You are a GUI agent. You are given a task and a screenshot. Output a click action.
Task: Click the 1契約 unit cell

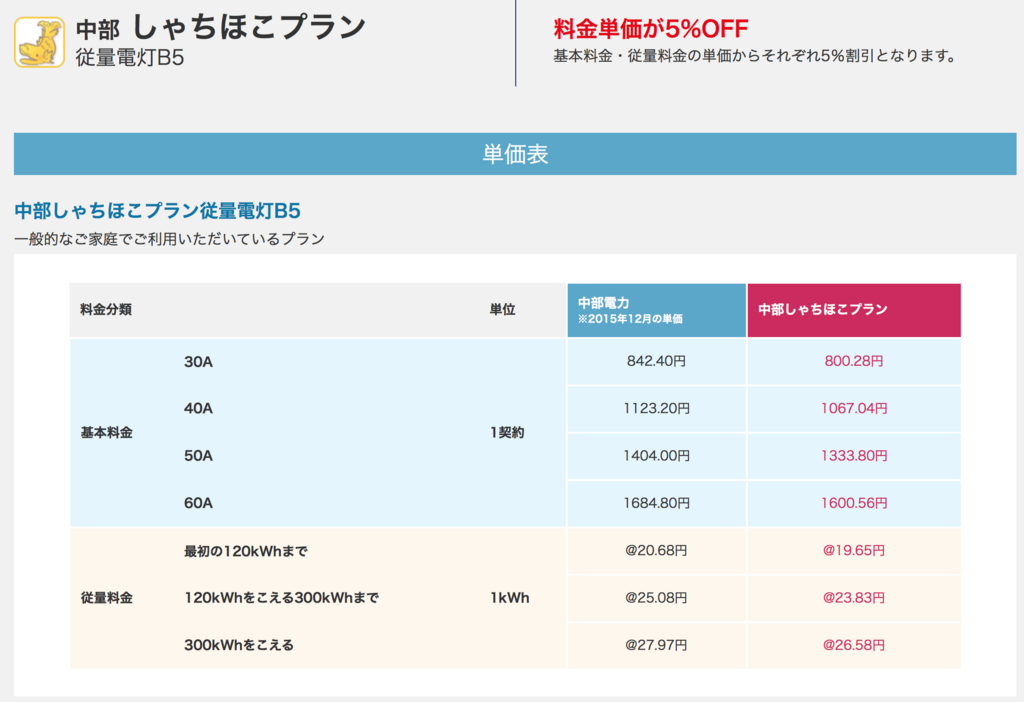click(507, 433)
